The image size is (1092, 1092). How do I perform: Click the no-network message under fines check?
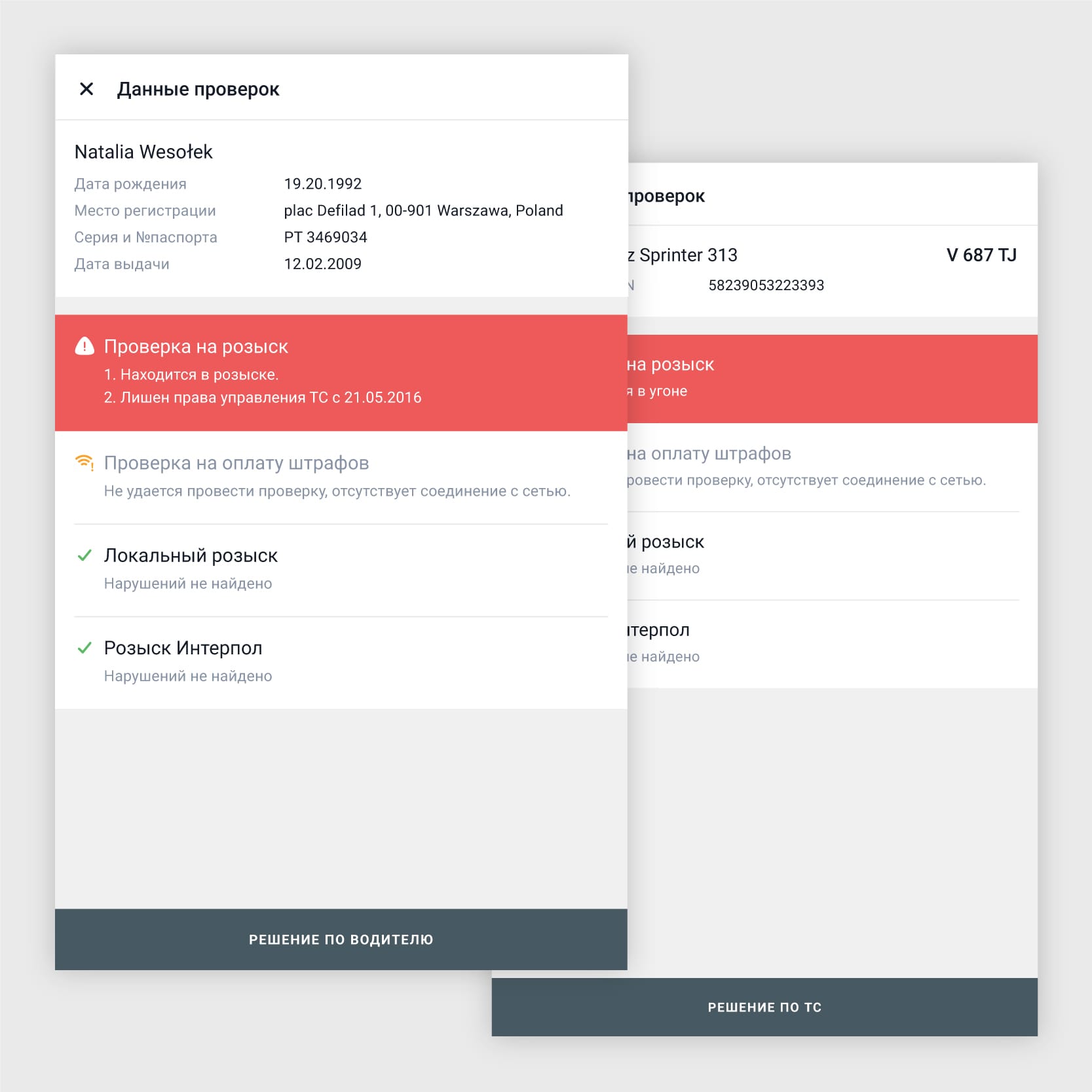tap(337, 491)
